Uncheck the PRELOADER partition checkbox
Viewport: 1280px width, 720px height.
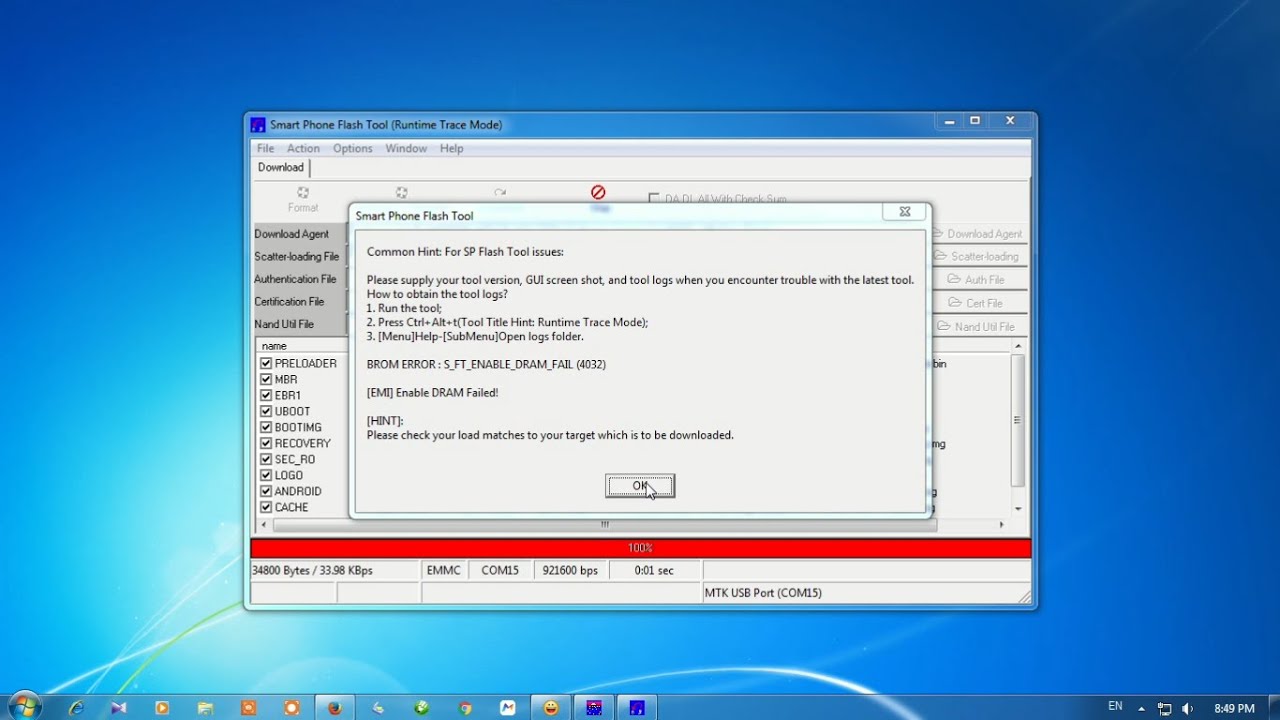(266, 363)
